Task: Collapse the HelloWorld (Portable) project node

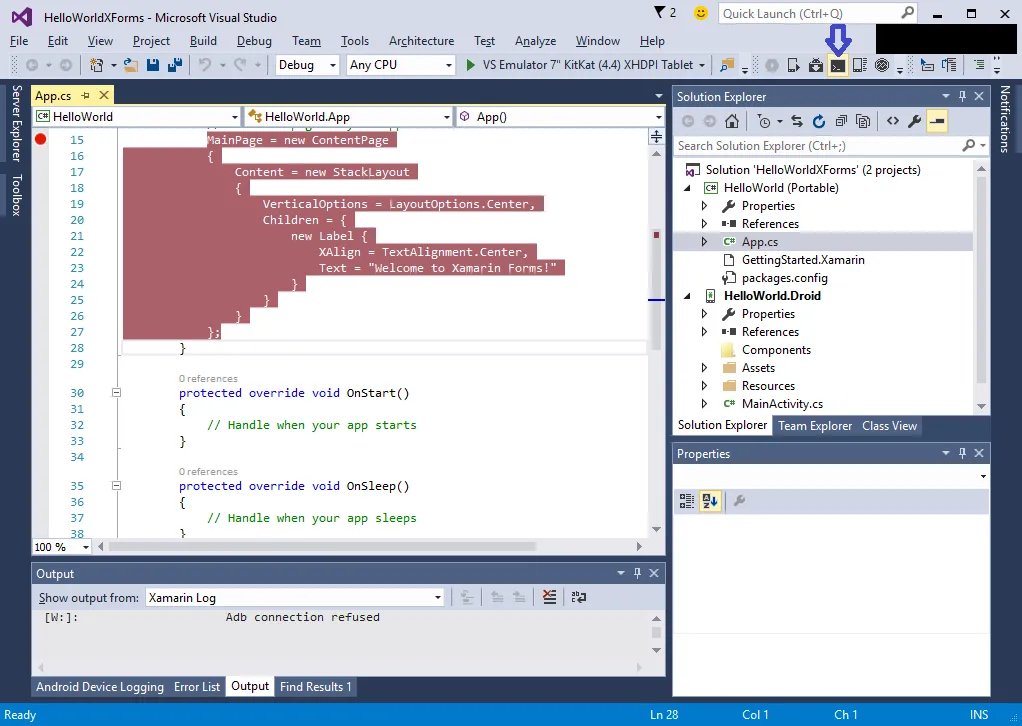Action: [687, 188]
